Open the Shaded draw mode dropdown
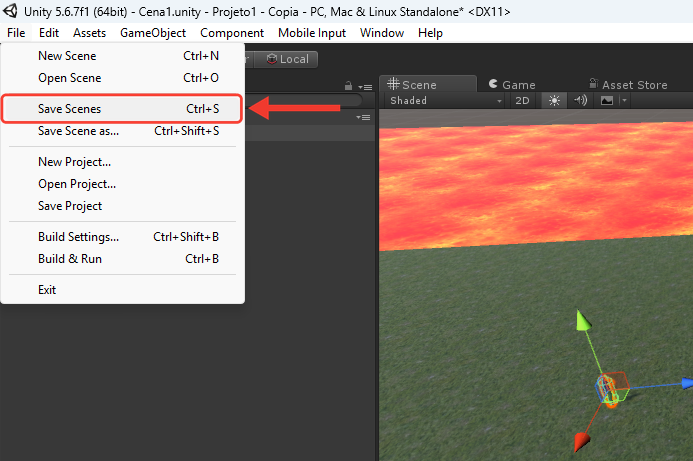 (x=446, y=101)
